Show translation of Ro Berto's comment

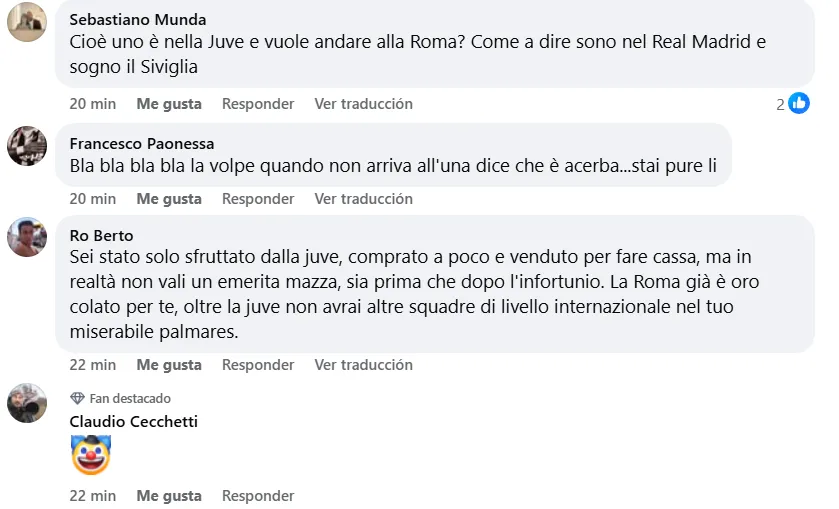[x=363, y=365]
